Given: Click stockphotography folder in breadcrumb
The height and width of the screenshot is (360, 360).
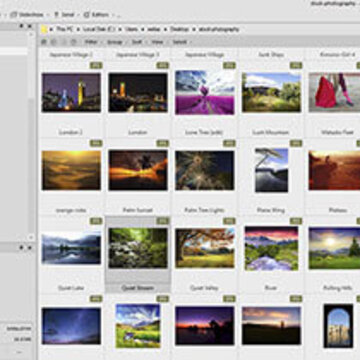Looking at the screenshot, I should pyautogui.click(x=219, y=29).
